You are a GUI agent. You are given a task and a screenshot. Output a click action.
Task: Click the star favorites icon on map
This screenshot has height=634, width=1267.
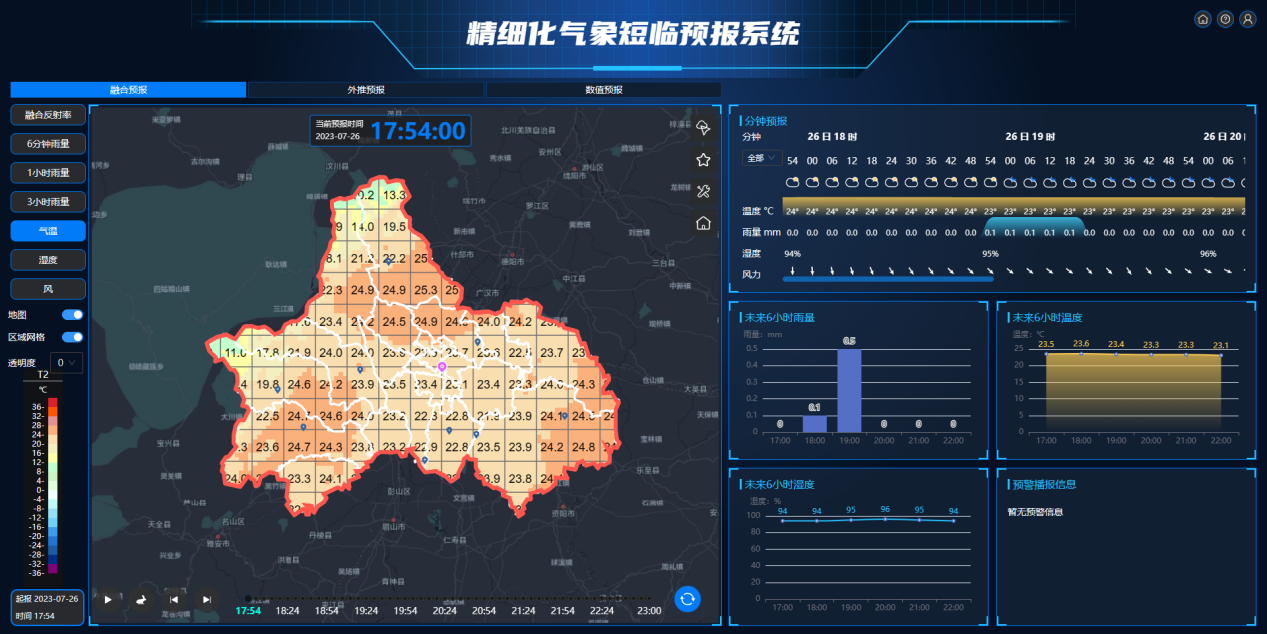pos(703,160)
